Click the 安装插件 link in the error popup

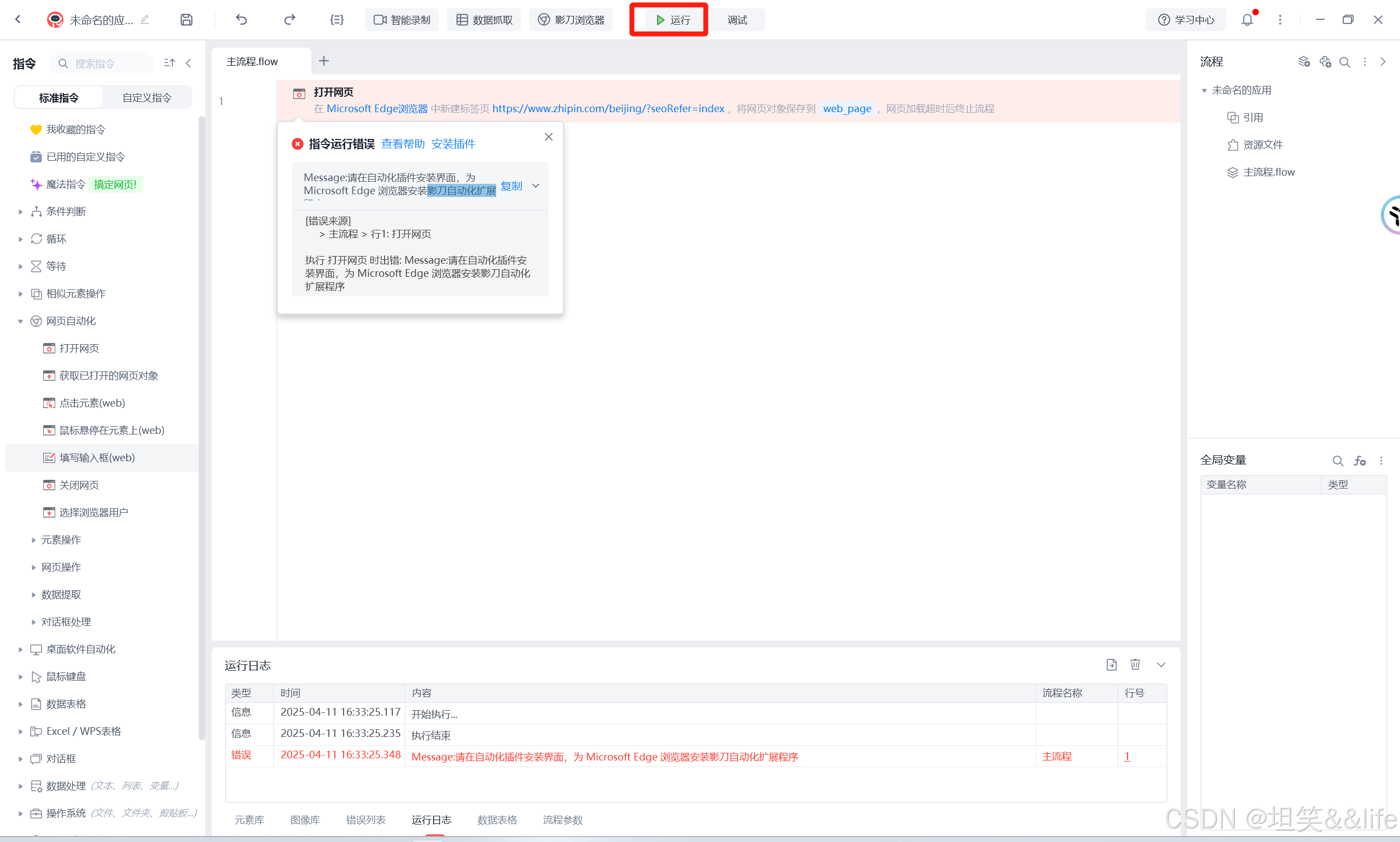point(452,144)
